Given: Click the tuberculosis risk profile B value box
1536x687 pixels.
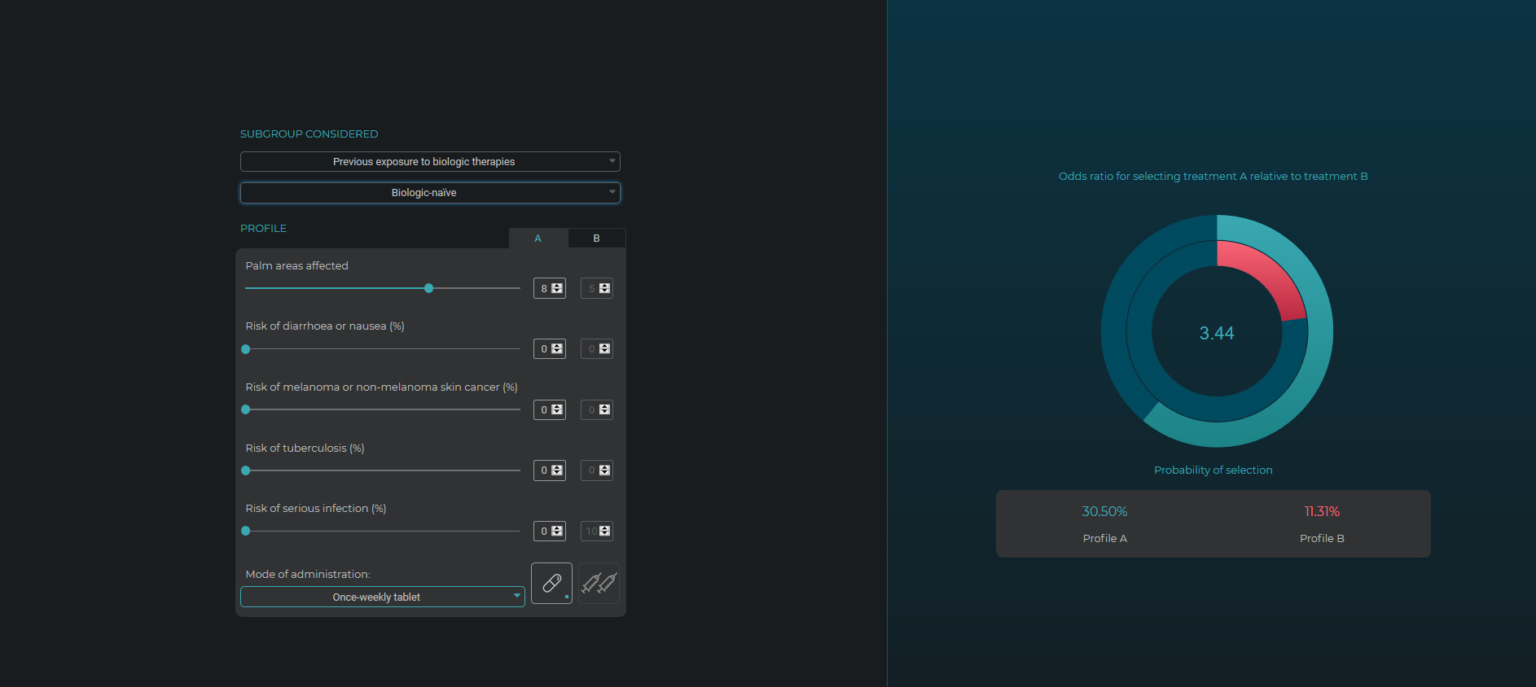Looking at the screenshot, I should click(x=597, y=470).
